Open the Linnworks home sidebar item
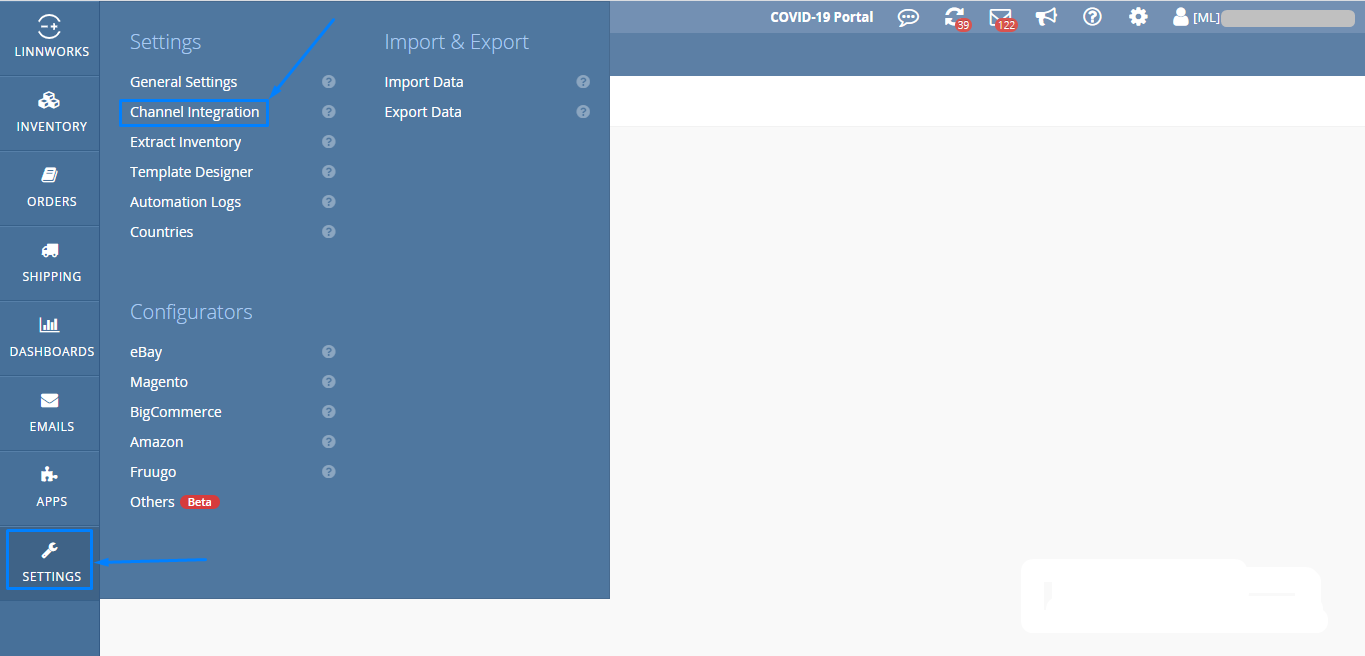 (50, 38)
